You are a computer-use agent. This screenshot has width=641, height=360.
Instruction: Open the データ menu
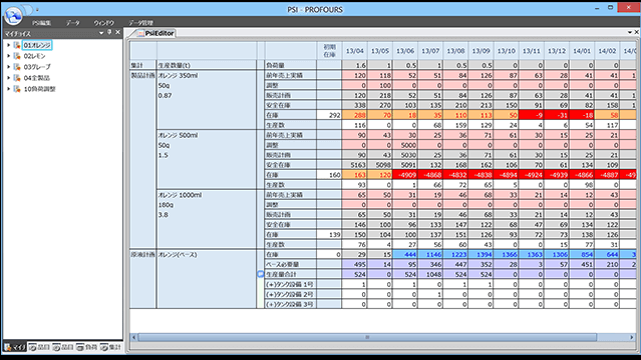(73, 23)
